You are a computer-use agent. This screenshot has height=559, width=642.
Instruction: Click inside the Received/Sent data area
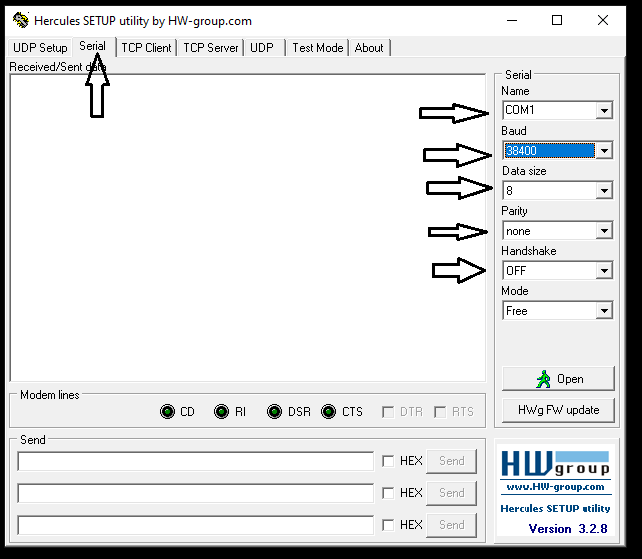pos(248,228)
